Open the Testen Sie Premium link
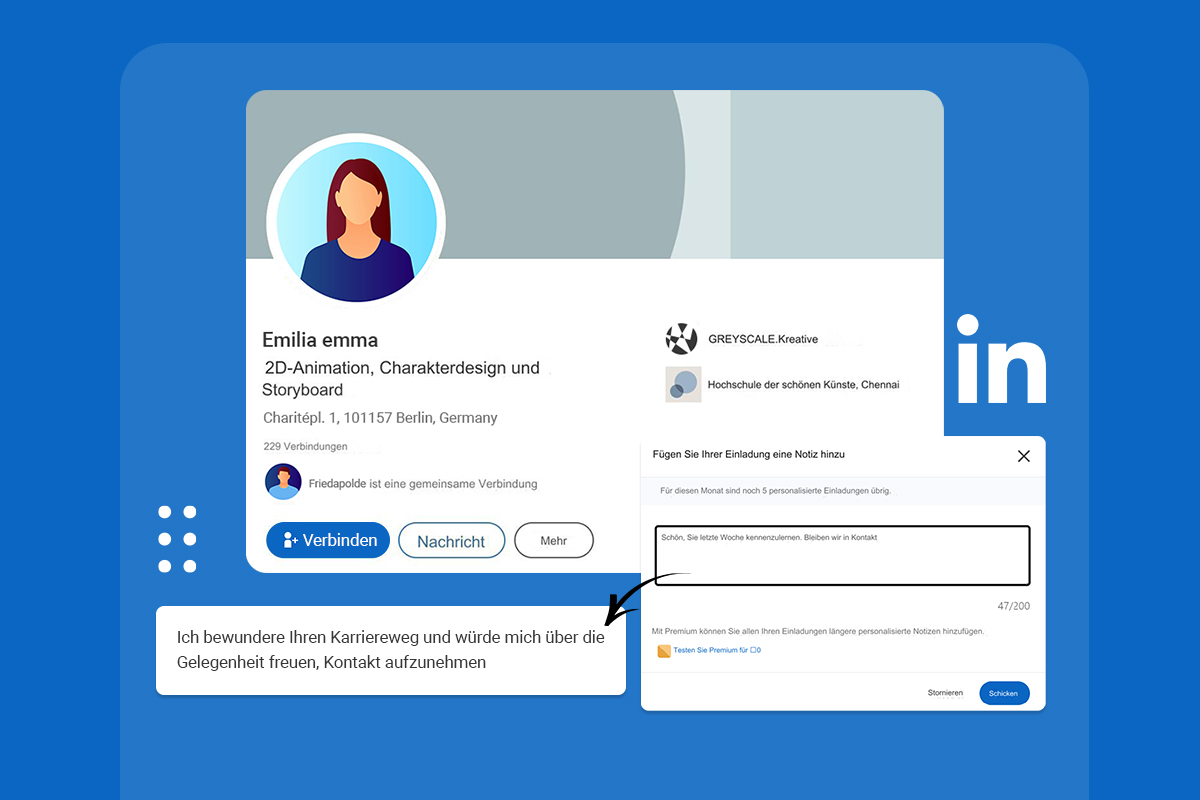Screen dimensions: 1200x800 [x=717, y=651]
